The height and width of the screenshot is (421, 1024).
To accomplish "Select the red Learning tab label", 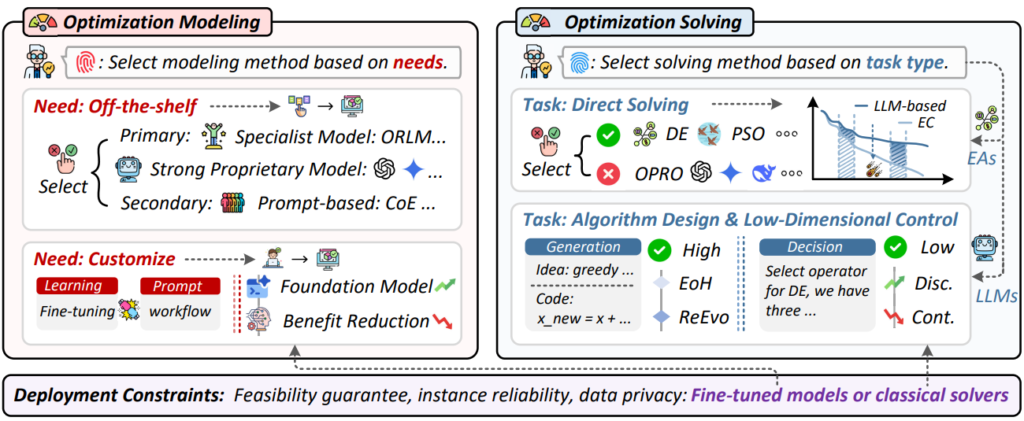I will tap(77, 286).
